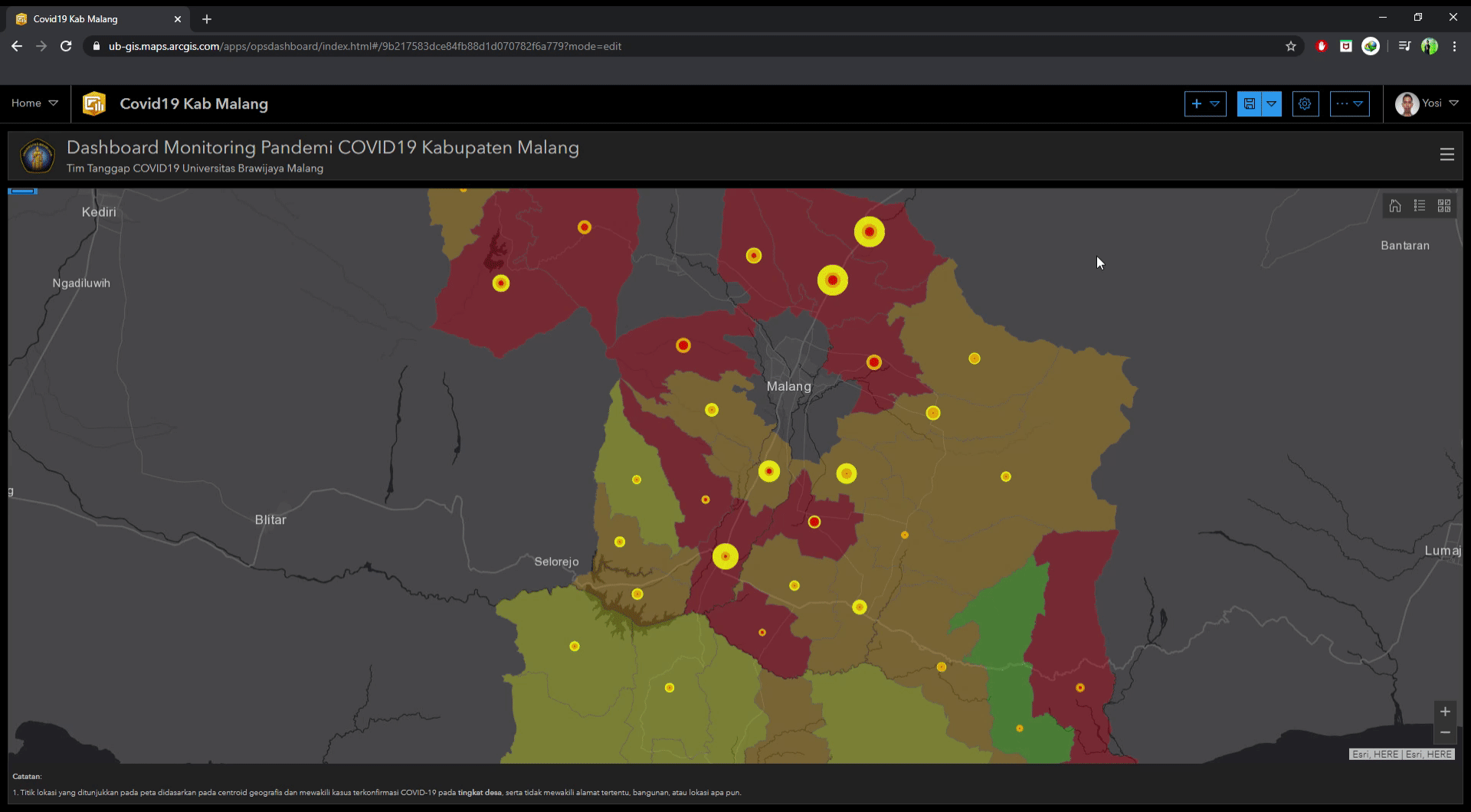Open the Add element plus dropdown
Image resolution: width=1471 pixels, height=812 pixels.
[1205, 103]
